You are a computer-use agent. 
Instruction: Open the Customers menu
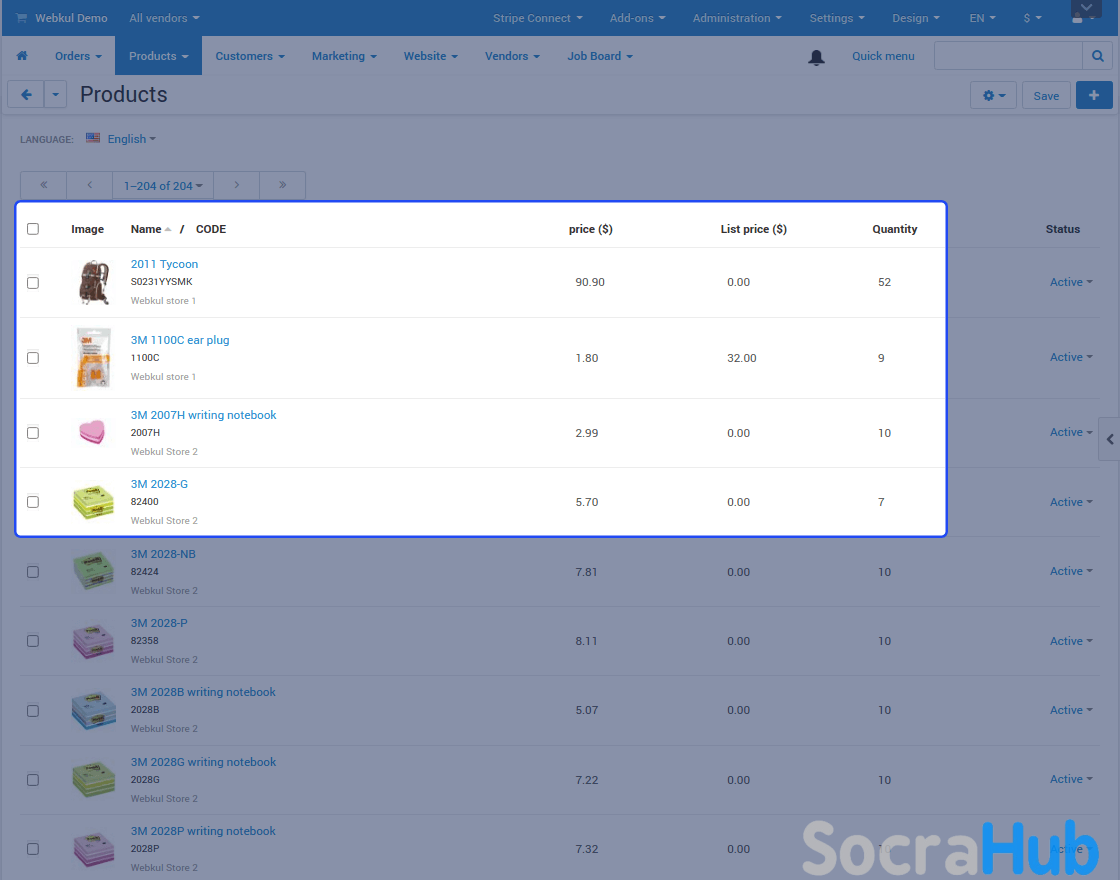[x=250, y=56]
